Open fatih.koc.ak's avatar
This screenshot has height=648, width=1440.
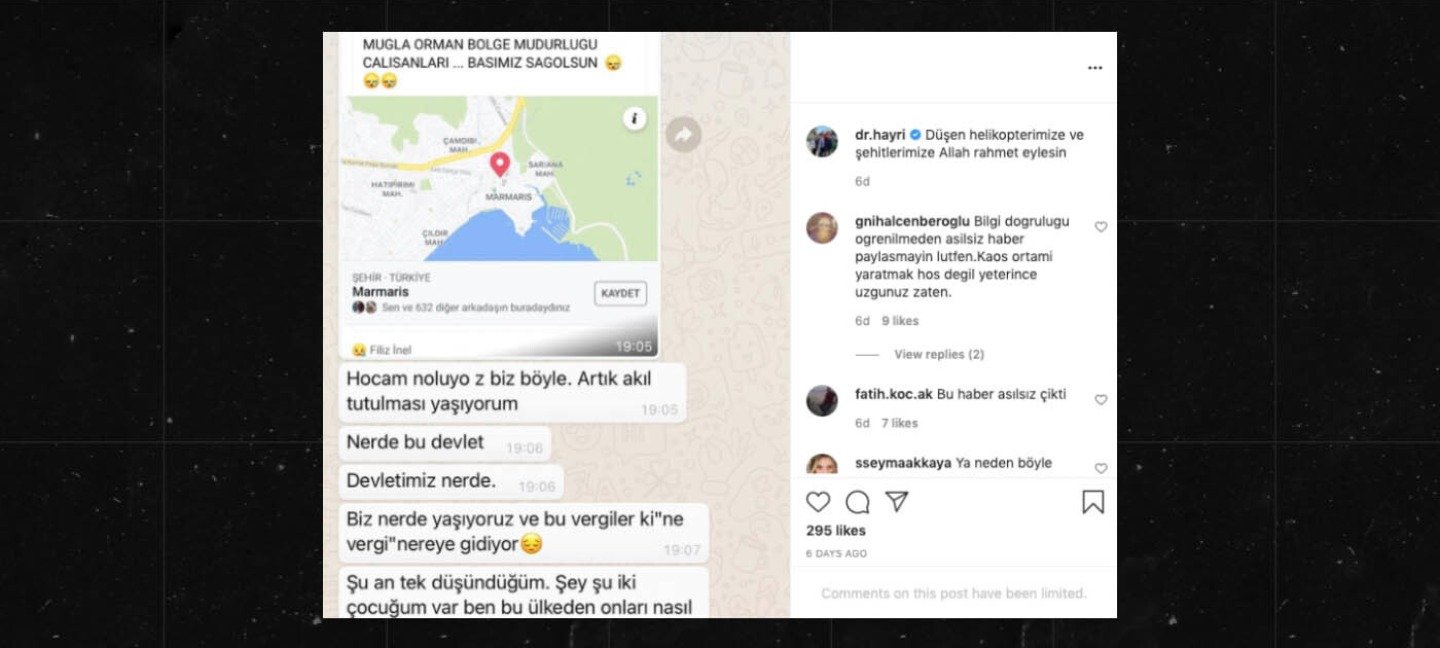point(822,401)
